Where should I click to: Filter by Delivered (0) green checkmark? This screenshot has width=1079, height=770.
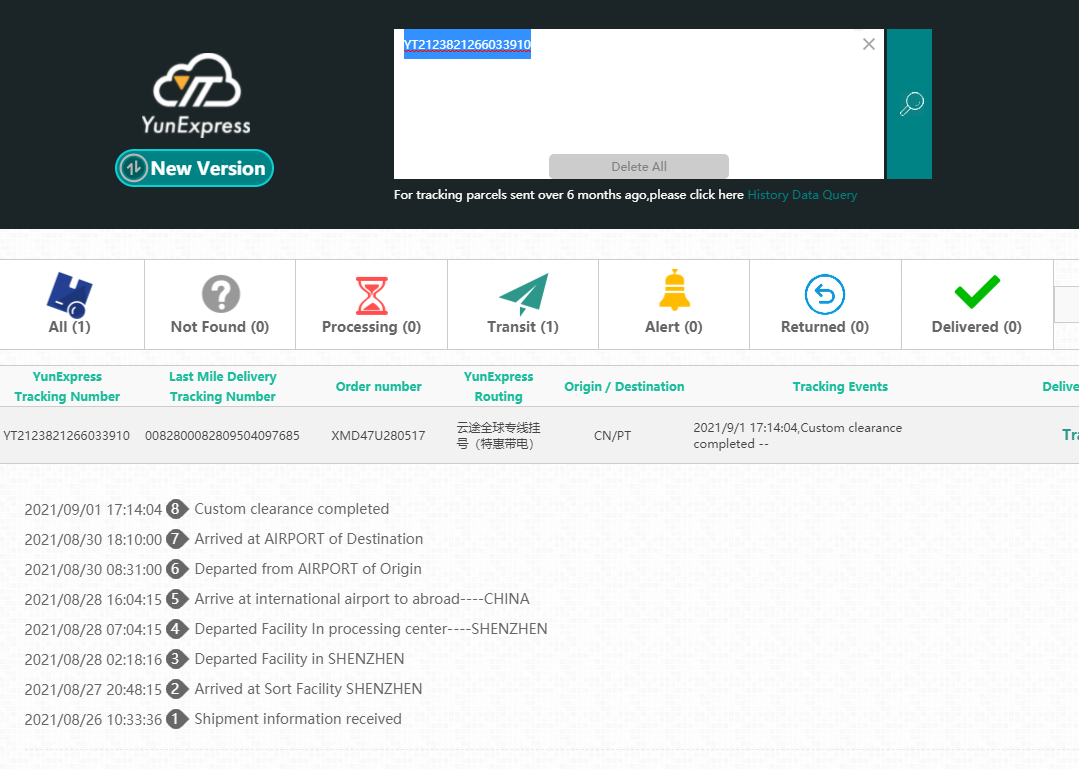tap(976, 305)
